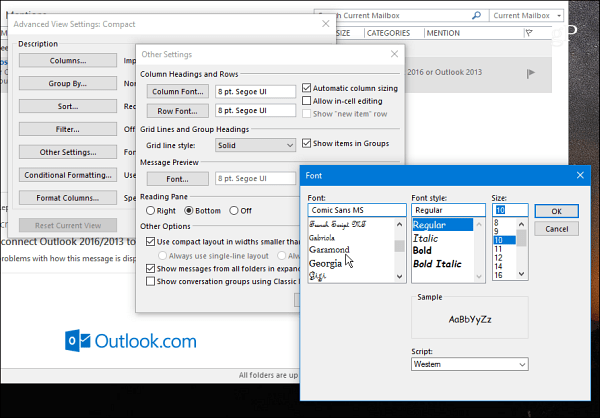
Task: Select the Bottom reading pane option
Action: tap(188, 211)
